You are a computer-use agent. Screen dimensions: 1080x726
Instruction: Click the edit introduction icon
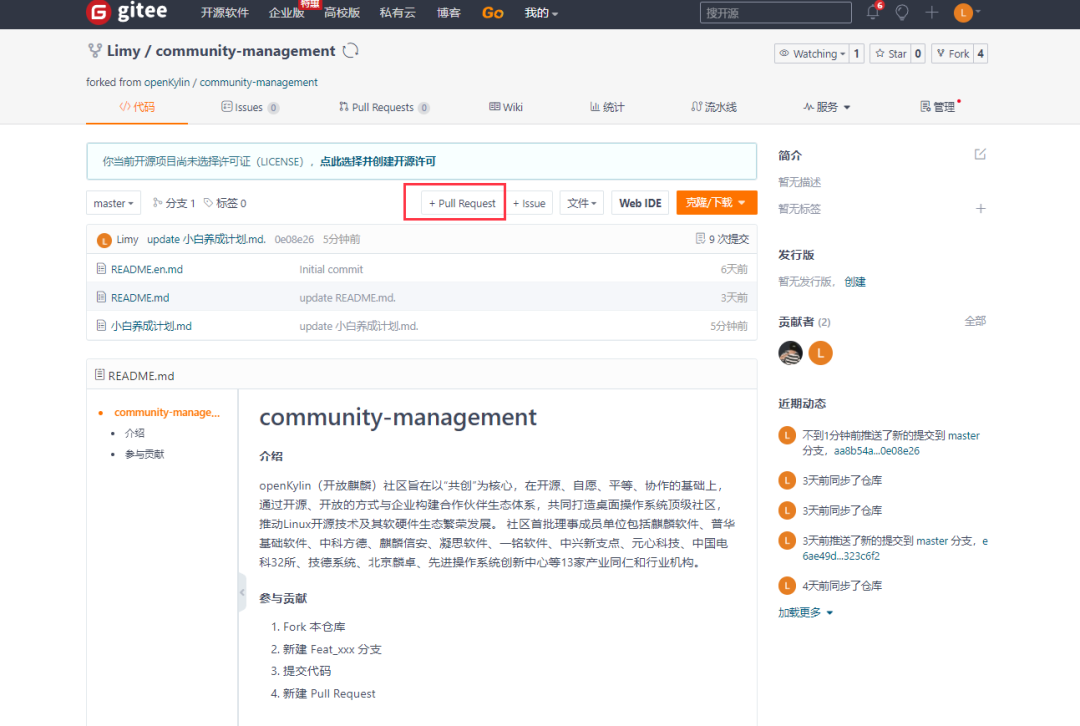979,154
